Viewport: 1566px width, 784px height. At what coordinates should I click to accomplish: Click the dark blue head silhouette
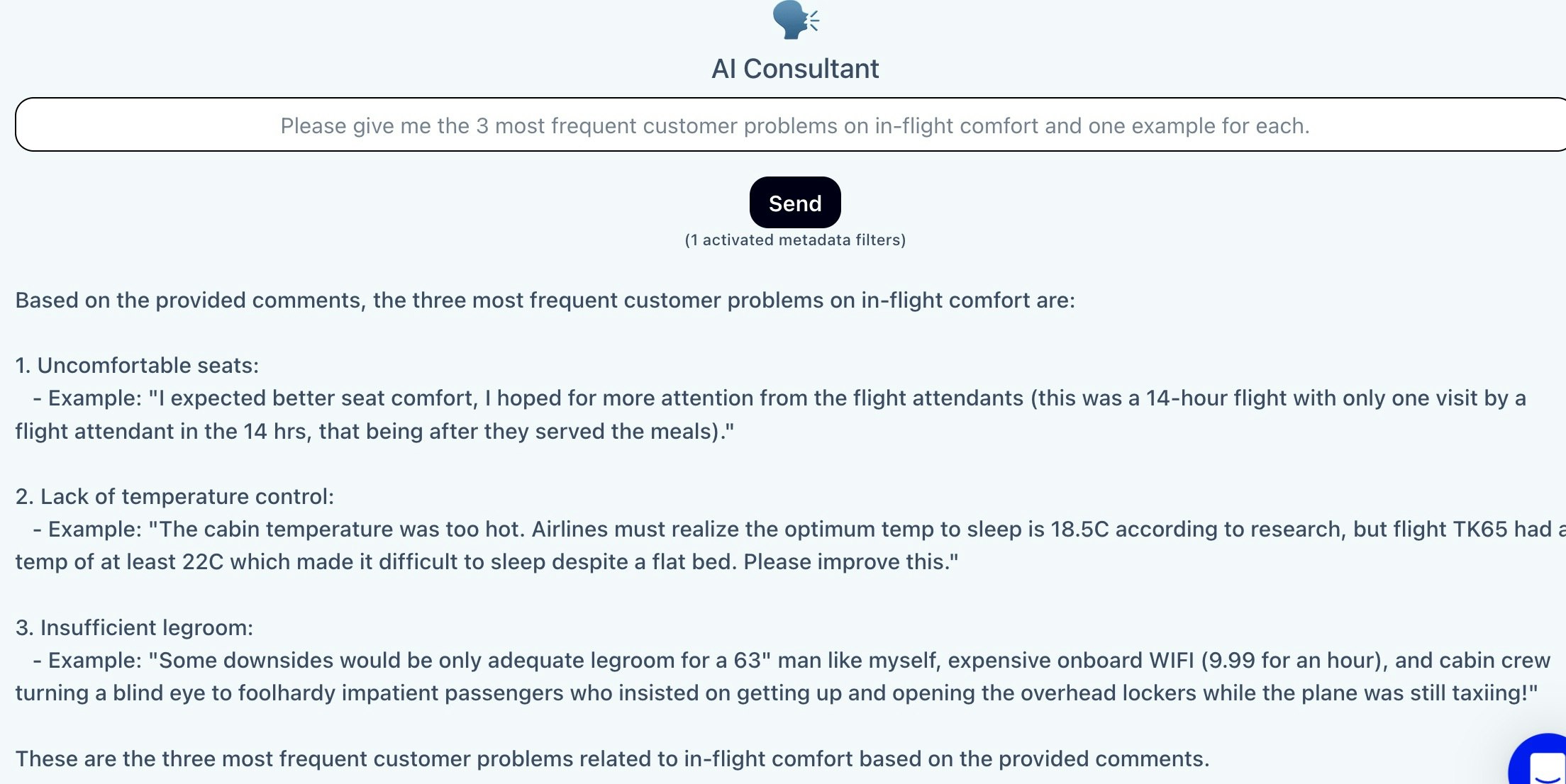point(789,20)
